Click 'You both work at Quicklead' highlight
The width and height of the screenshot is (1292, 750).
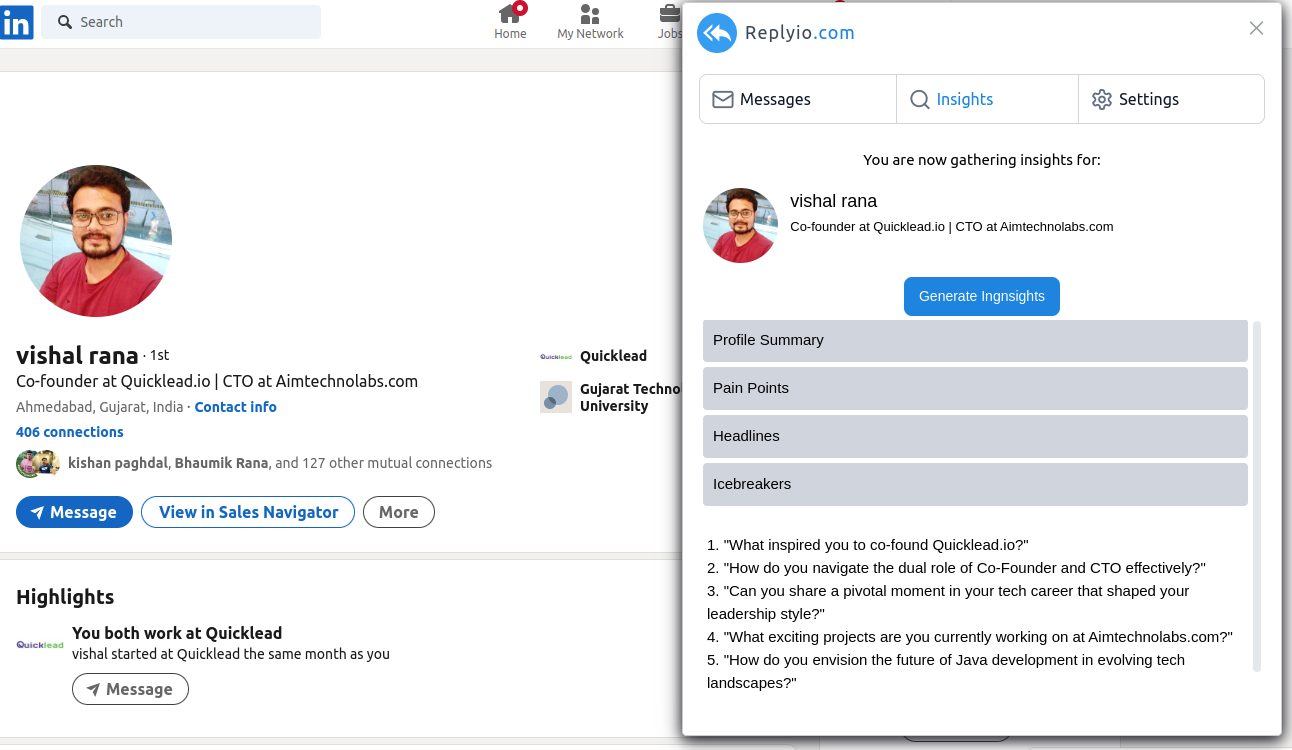click(x=177, y=633)
